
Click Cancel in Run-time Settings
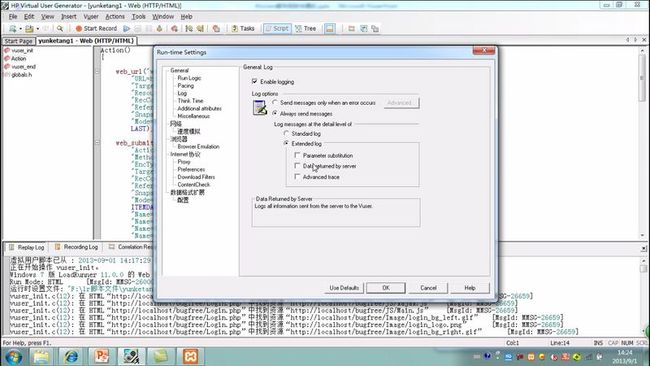tap(428, 288)
